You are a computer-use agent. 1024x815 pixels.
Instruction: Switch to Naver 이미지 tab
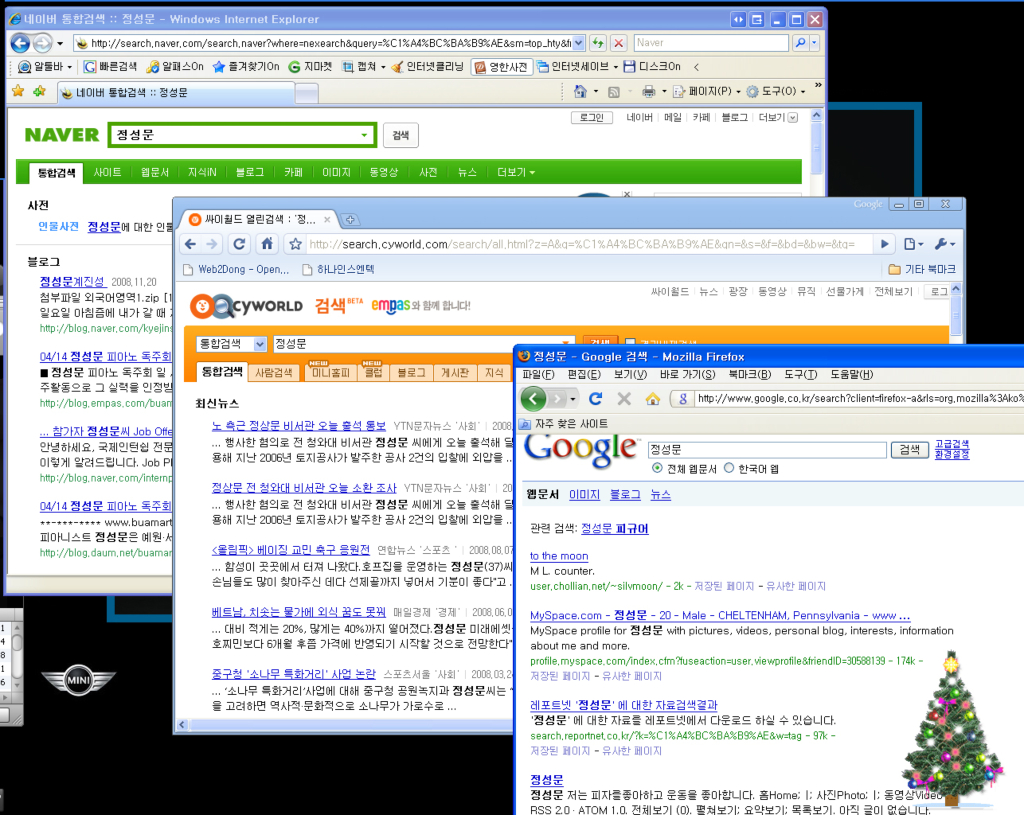click(x=336, y=172)
